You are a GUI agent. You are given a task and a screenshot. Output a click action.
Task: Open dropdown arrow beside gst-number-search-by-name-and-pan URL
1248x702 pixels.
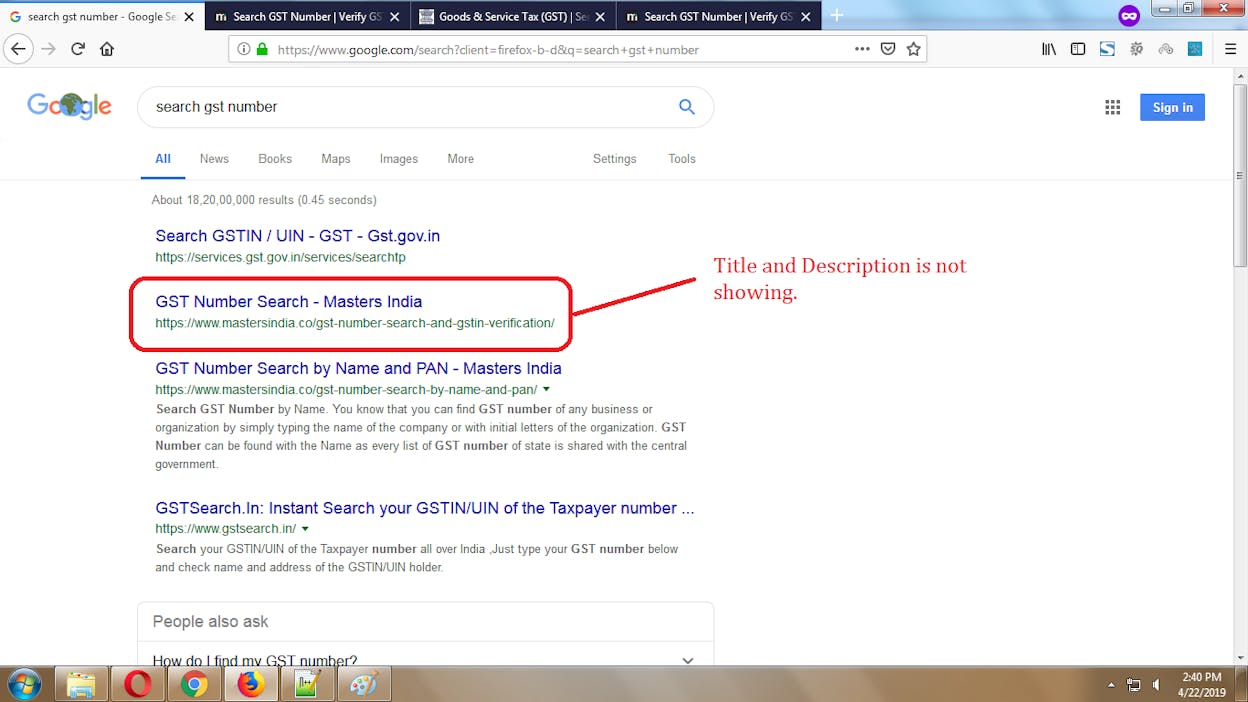pos(546,389)
